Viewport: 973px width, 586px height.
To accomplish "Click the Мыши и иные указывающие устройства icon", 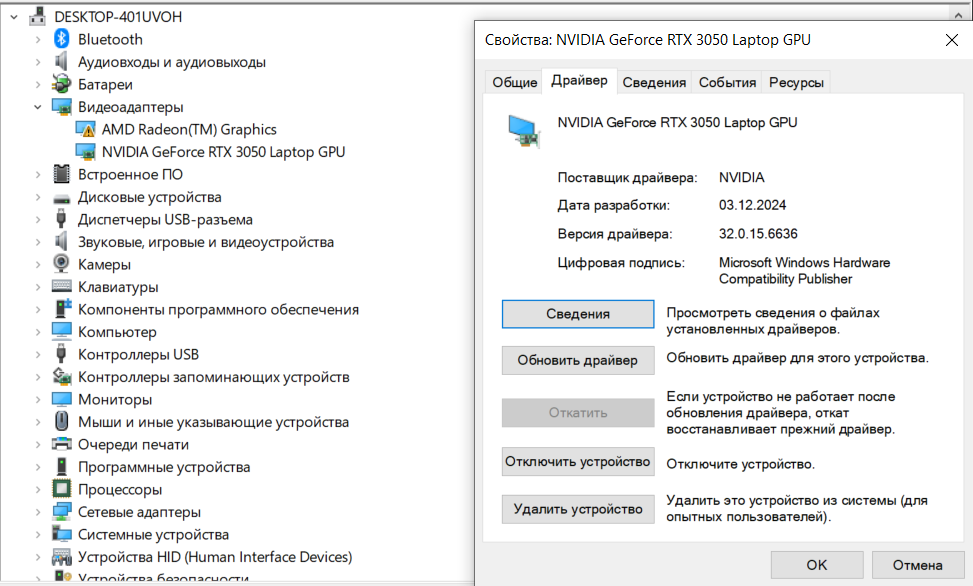I will [x=62, y=422].
